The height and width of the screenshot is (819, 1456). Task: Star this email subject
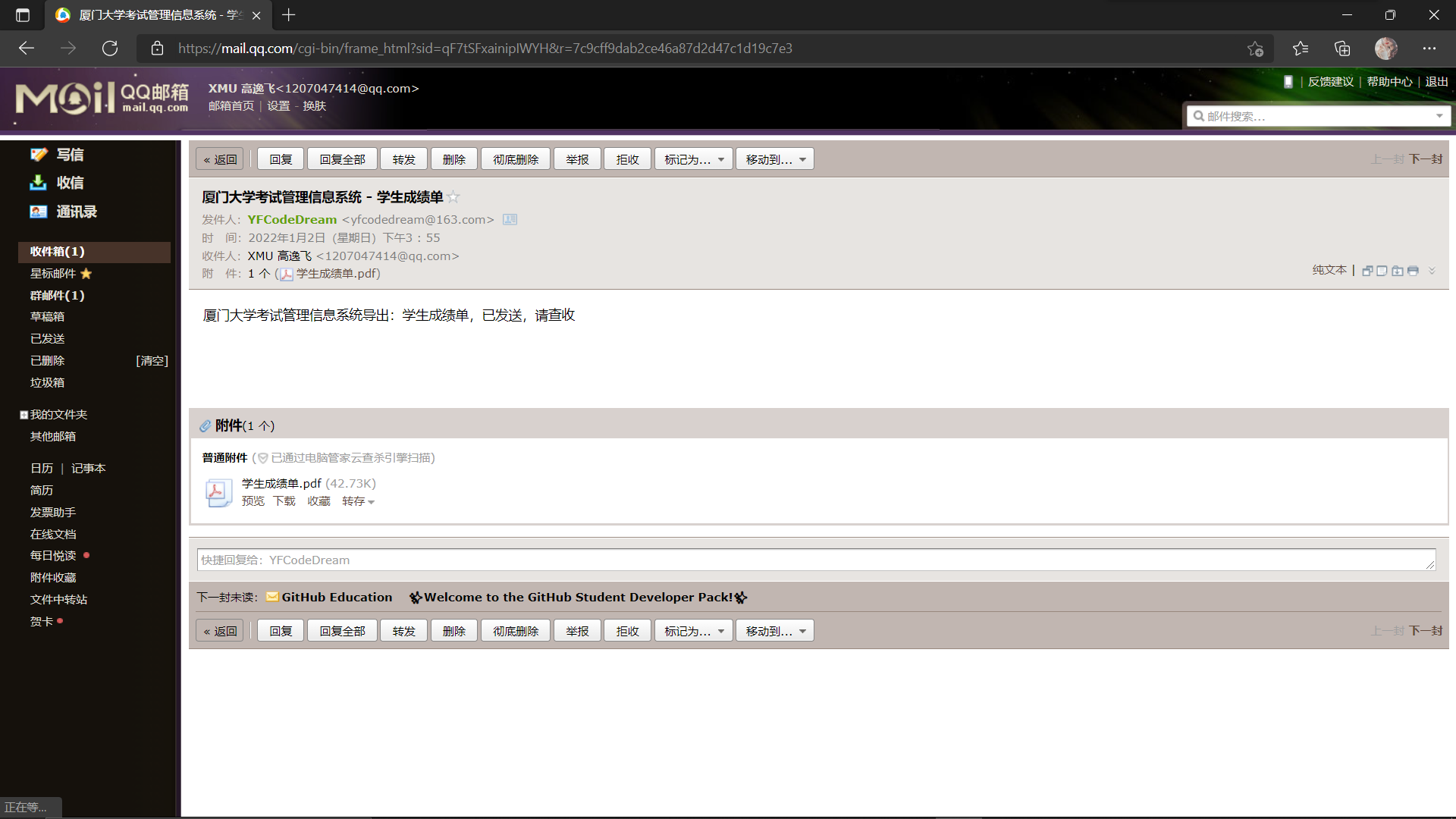pos(453,197)
